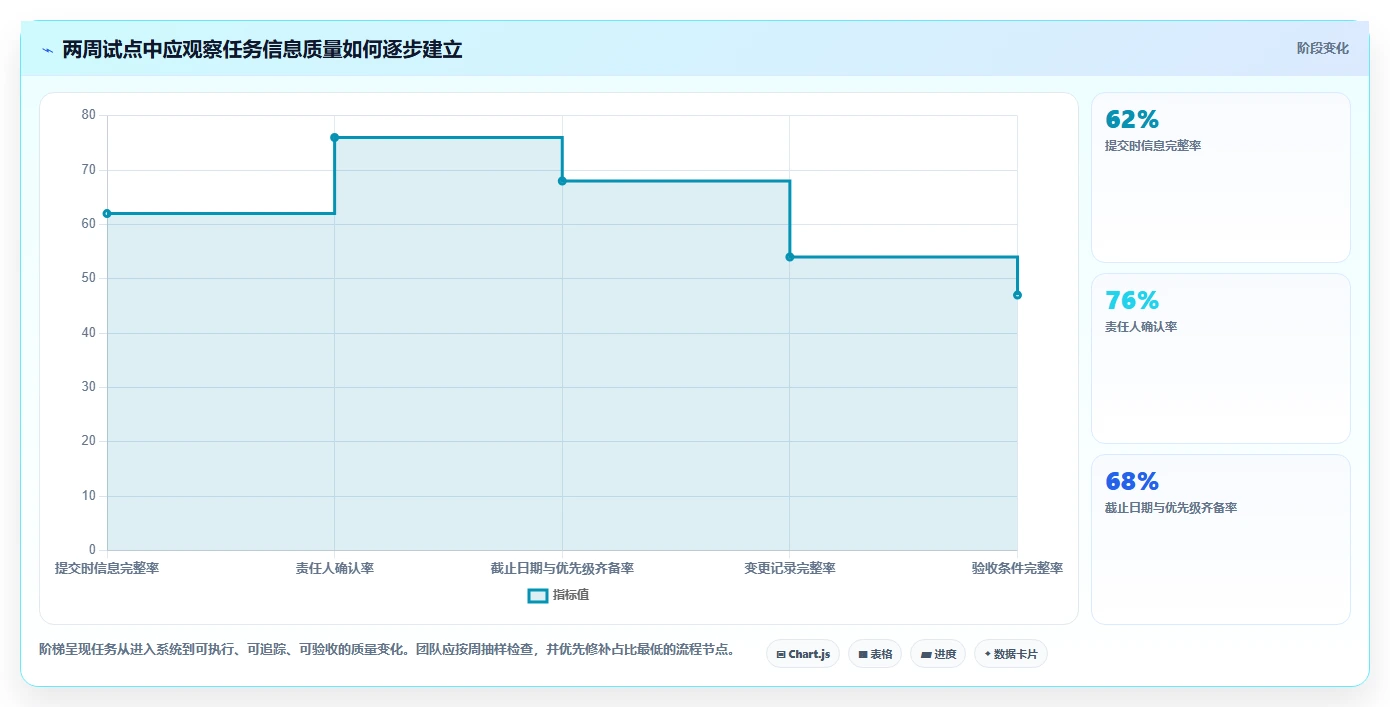Image resolution: width=1390 pixels, height=707 pixels.
Task: Click the 62% value card
Action: pyautogui.click(x=1220, y=177)
